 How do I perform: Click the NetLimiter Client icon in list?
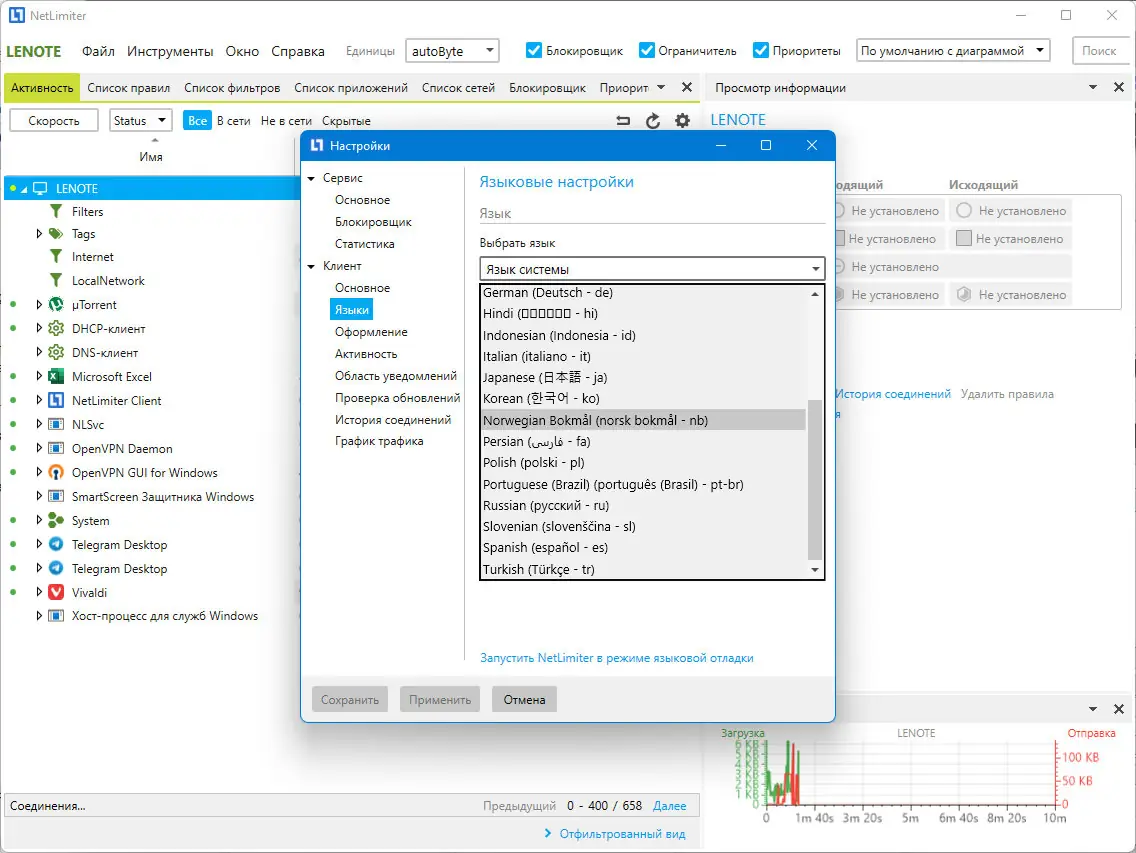click(56, 400)
